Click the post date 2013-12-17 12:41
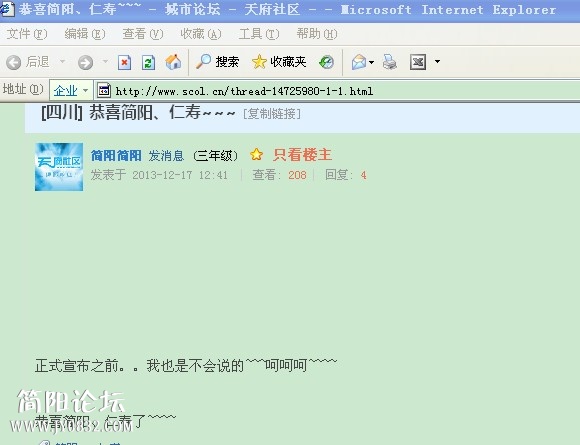580x445 pixels. click(180, 175)
